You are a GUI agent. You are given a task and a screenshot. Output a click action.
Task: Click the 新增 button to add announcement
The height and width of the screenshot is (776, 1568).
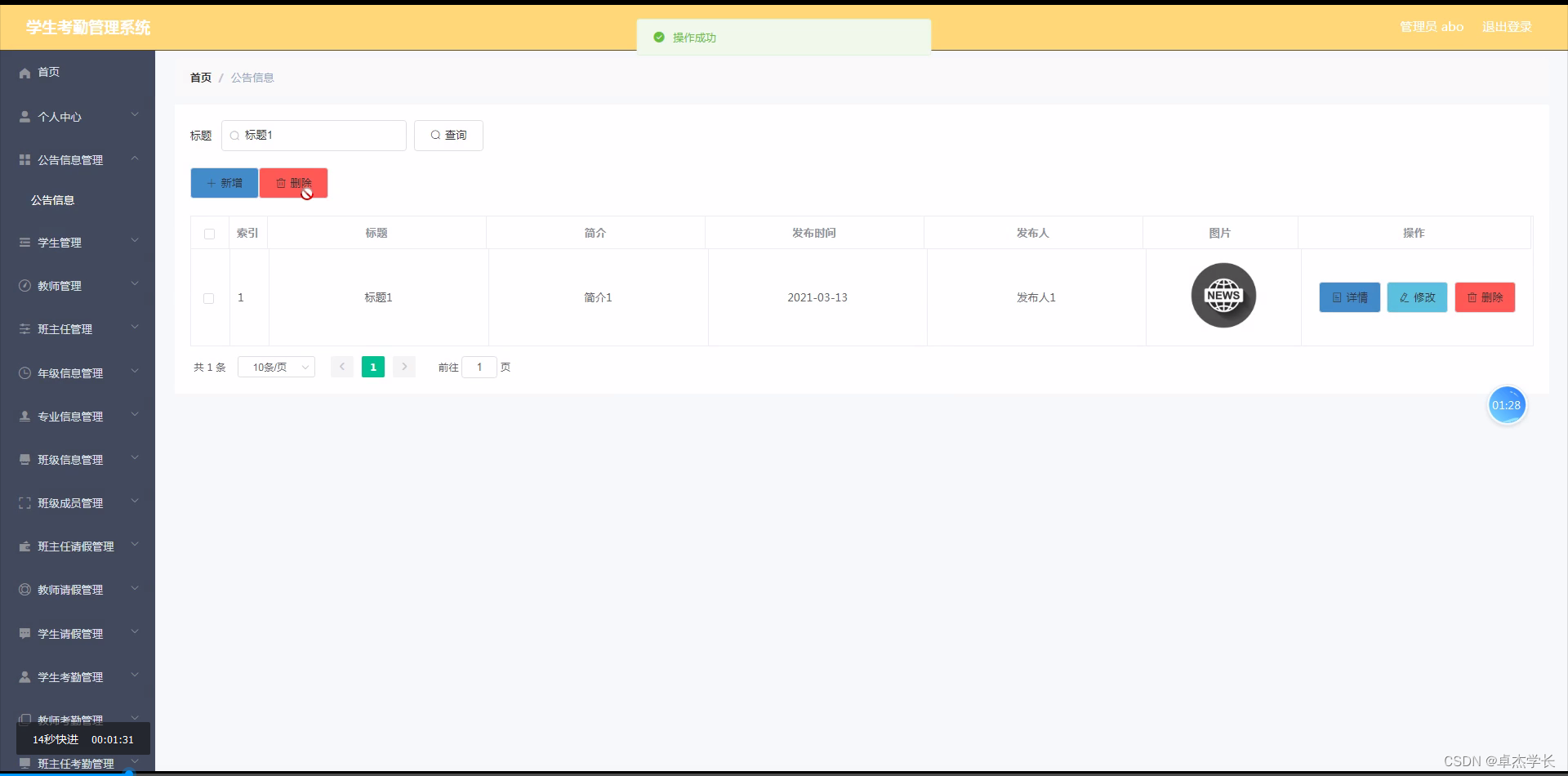point(224,183)
